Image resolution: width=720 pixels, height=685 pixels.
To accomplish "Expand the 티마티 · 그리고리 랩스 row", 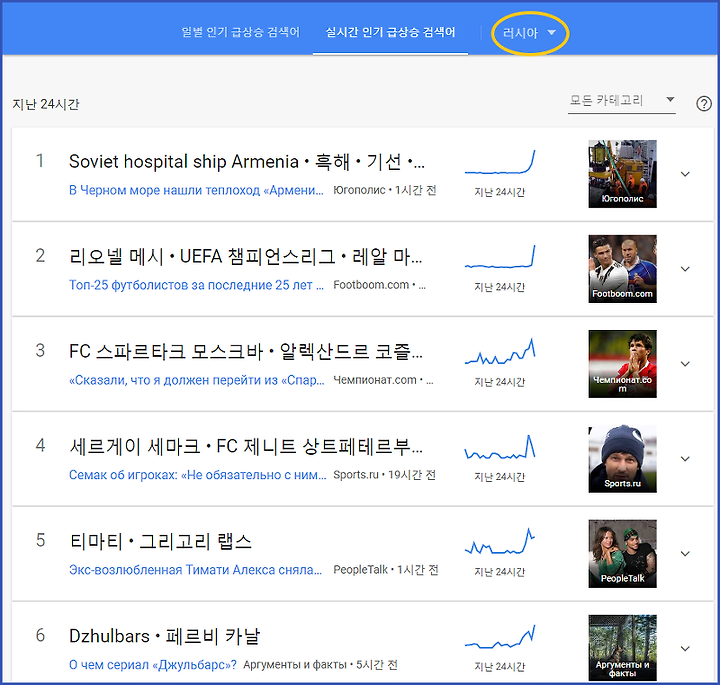I will coord(685,554).
